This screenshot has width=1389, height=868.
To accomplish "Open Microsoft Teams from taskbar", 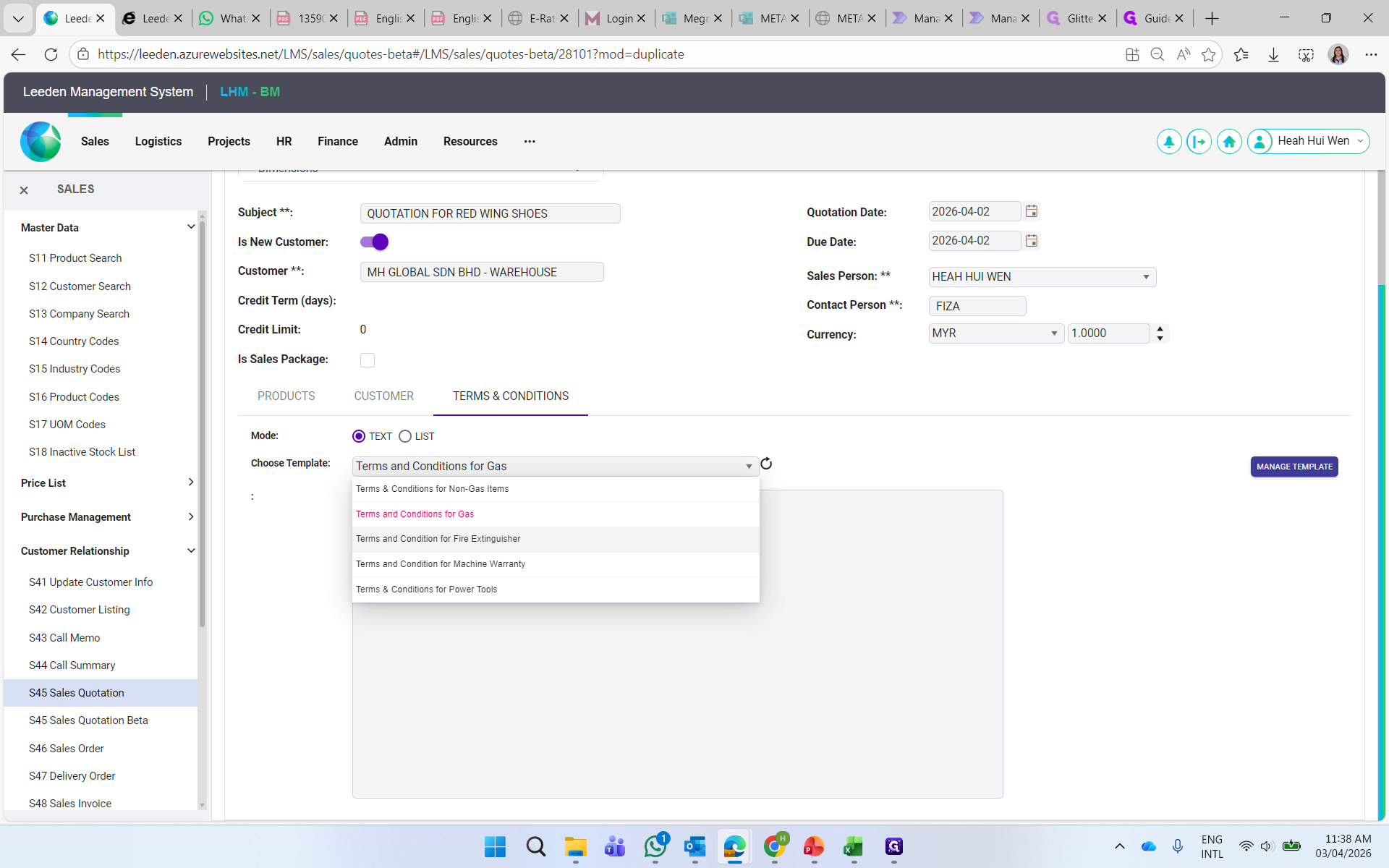I will (615, 846).
